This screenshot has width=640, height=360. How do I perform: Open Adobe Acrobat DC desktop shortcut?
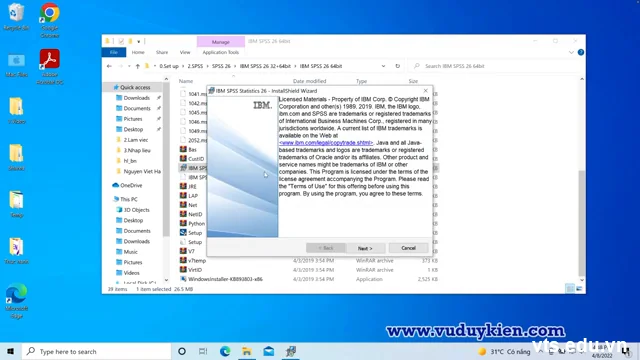click(50, 67)
